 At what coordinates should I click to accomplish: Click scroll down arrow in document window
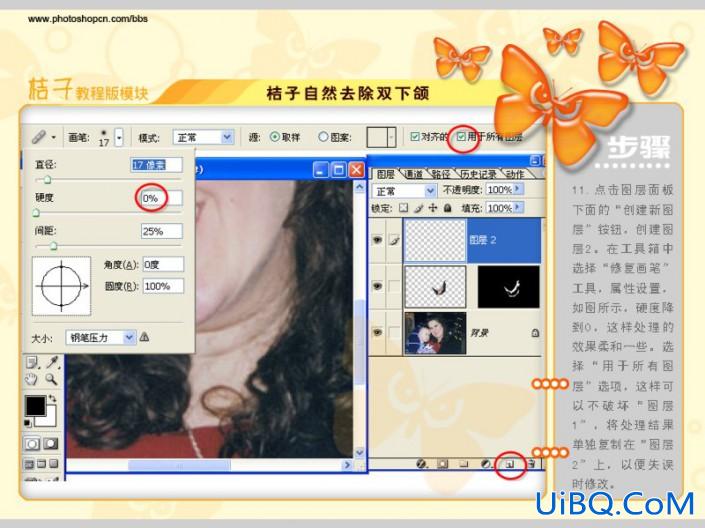pyautogui.click(x=360, y=452)
